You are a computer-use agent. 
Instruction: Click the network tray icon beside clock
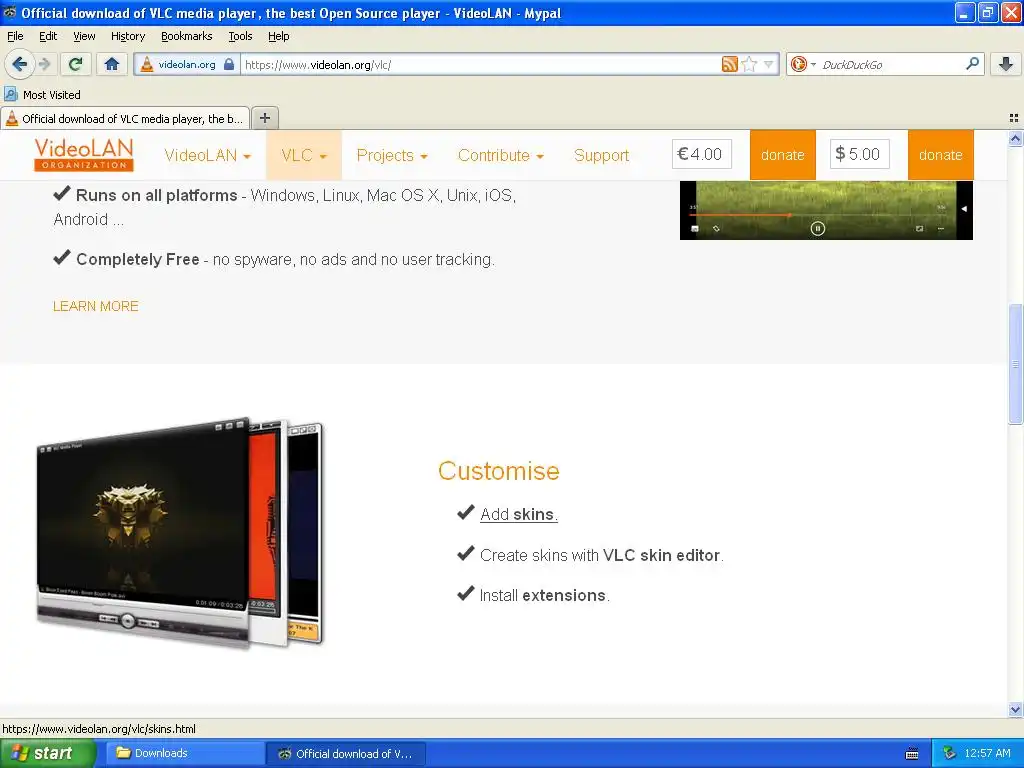[949, 754]
